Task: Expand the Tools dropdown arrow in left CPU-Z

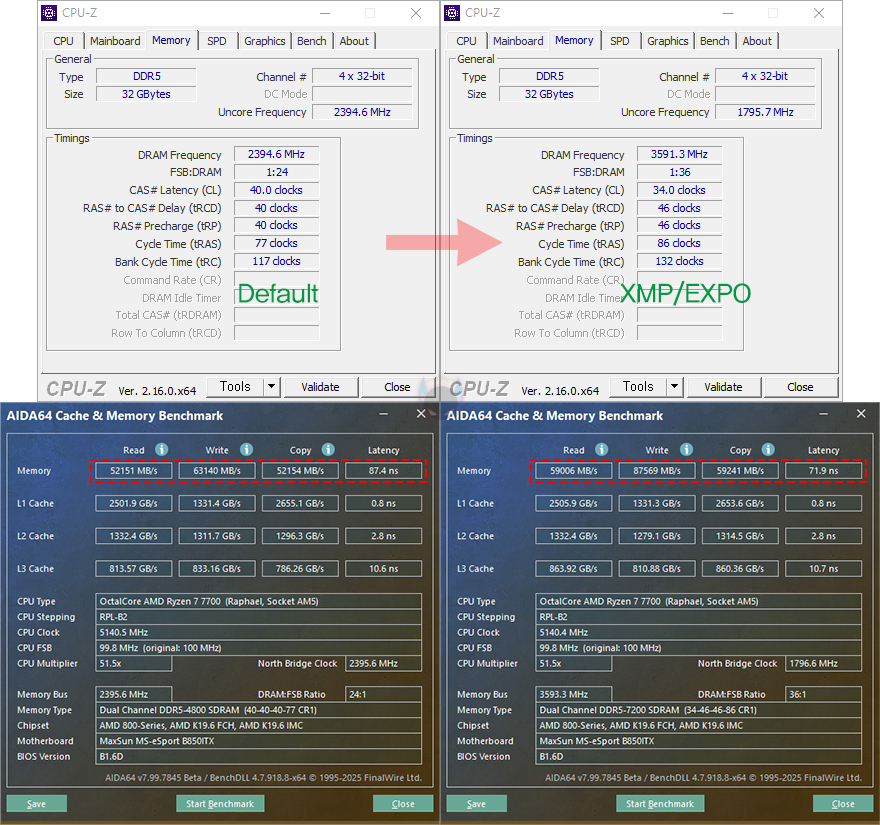Action: click(272, 386)
